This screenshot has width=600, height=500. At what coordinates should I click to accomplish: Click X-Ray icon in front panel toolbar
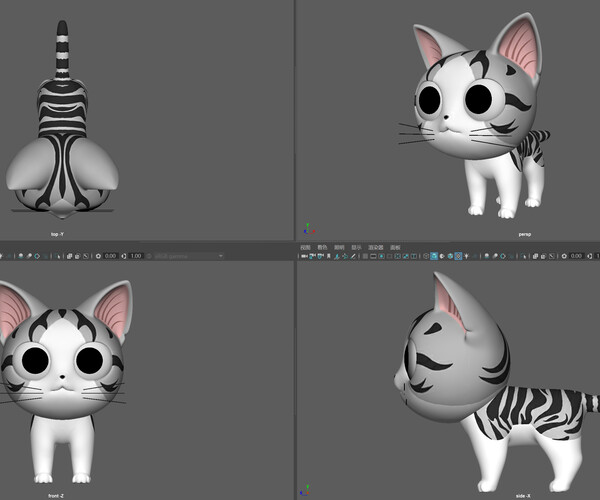[69, 256]
